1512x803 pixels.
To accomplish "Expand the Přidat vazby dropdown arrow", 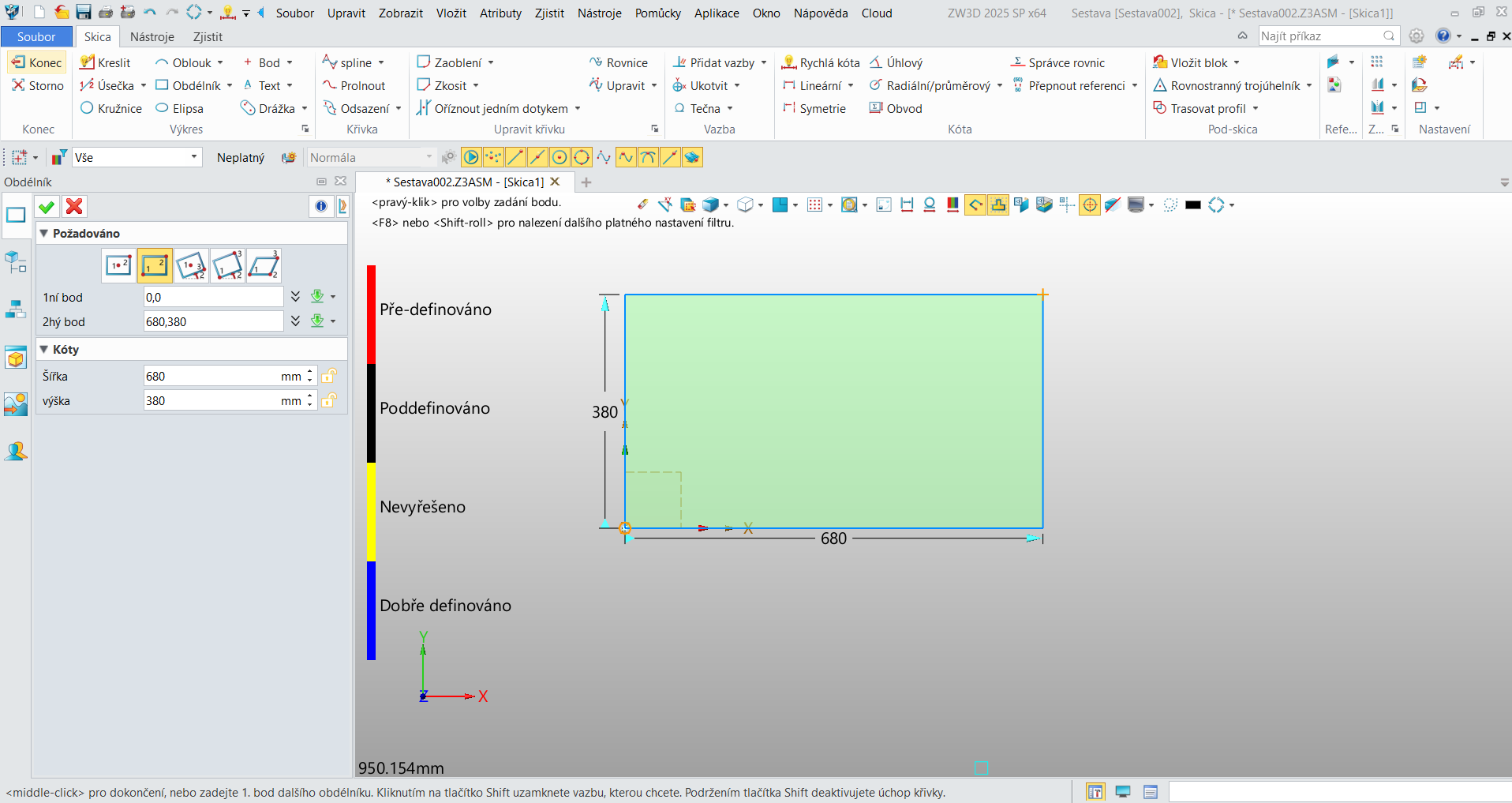I will pos(764,62).
